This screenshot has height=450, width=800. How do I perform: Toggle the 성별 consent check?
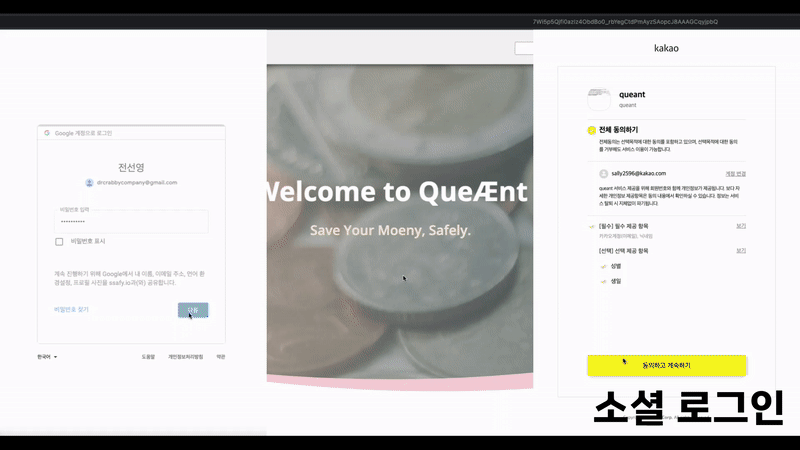pyautogui.click(x=604, y=266)
